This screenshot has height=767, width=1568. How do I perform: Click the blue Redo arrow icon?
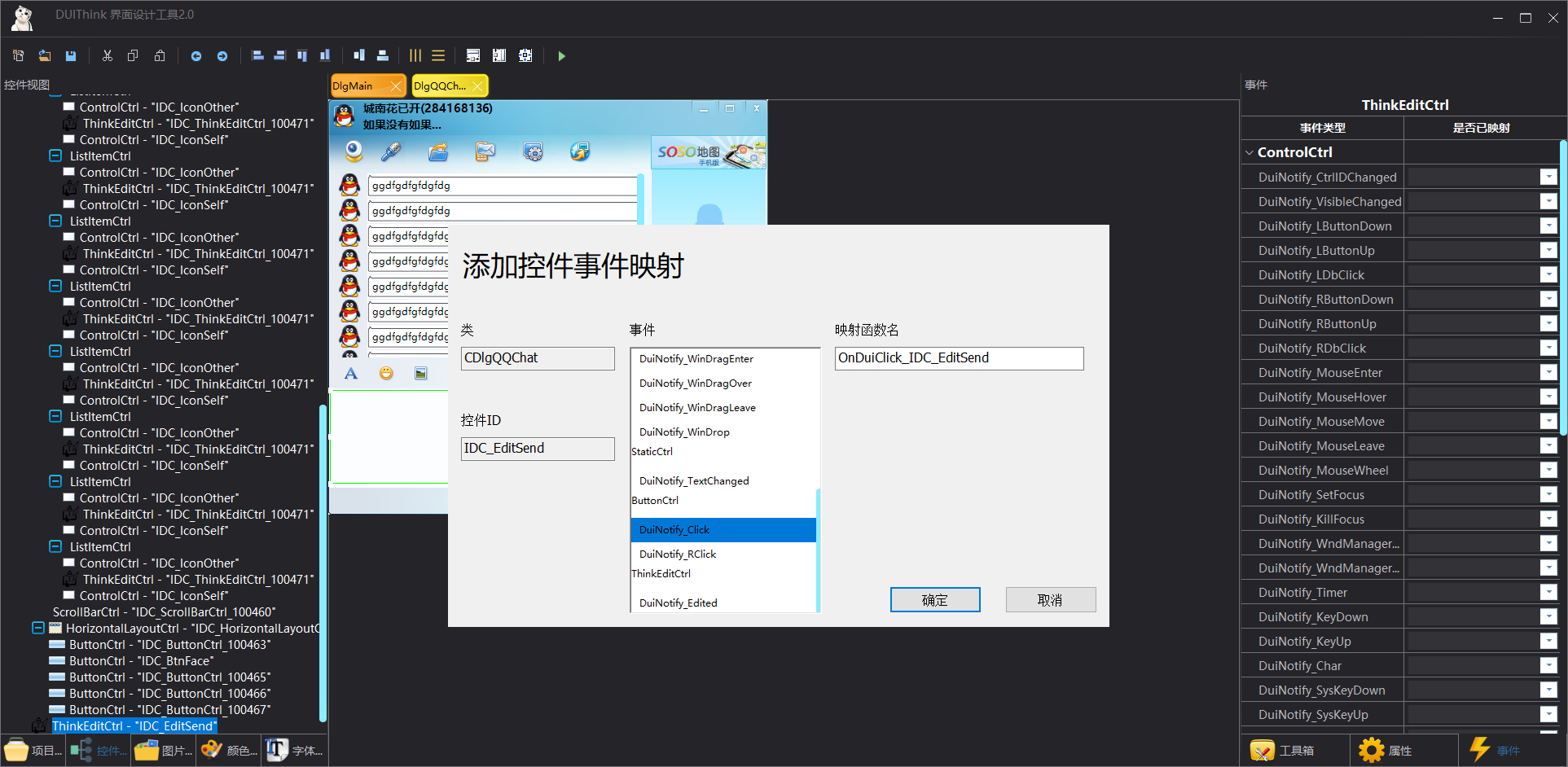click(x=222, y=56)
